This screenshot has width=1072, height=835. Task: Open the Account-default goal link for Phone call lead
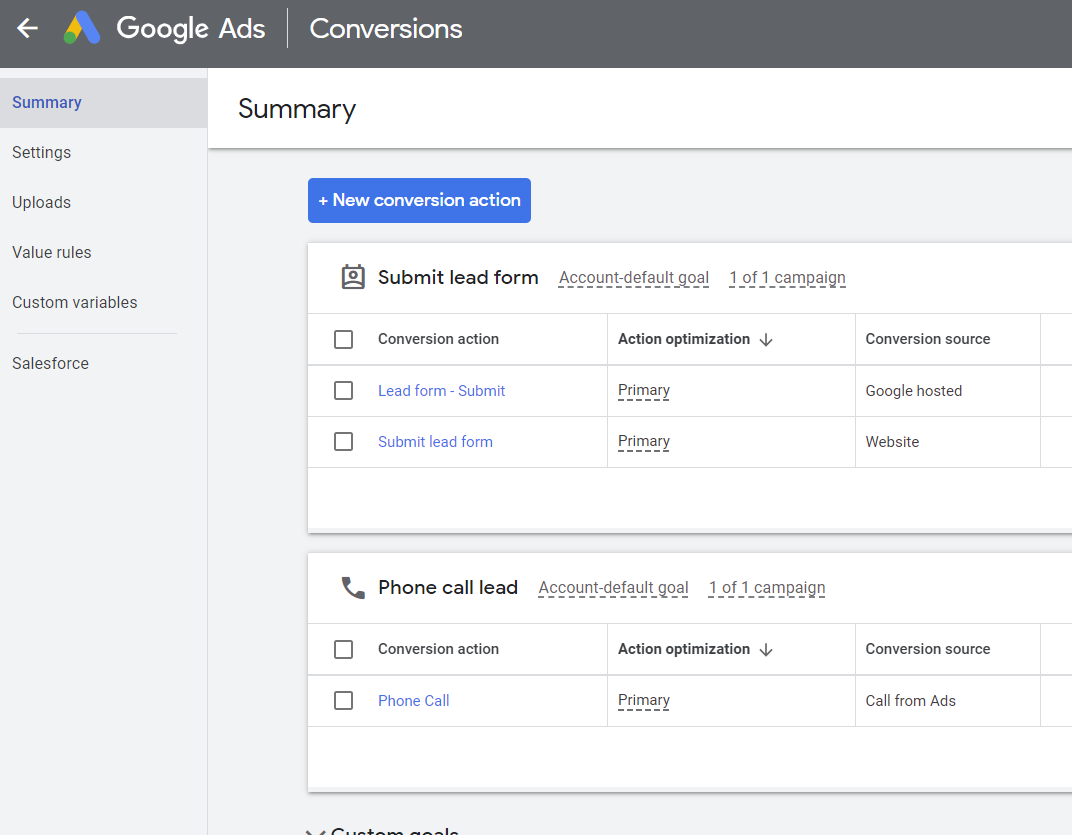click(x=613, y=587)
